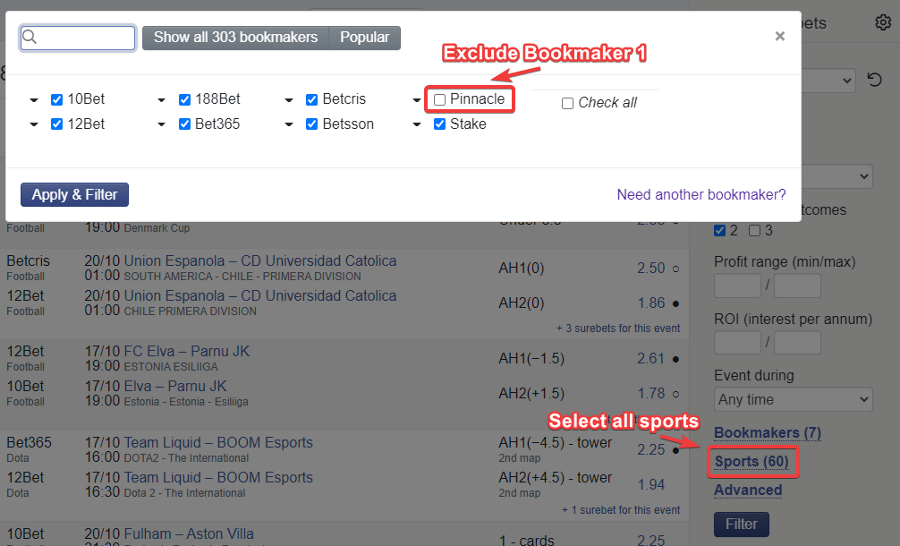Expand the arrow next to Pinnacle
Viewport: 900px width, 546px height.
[x=417, y=100]
